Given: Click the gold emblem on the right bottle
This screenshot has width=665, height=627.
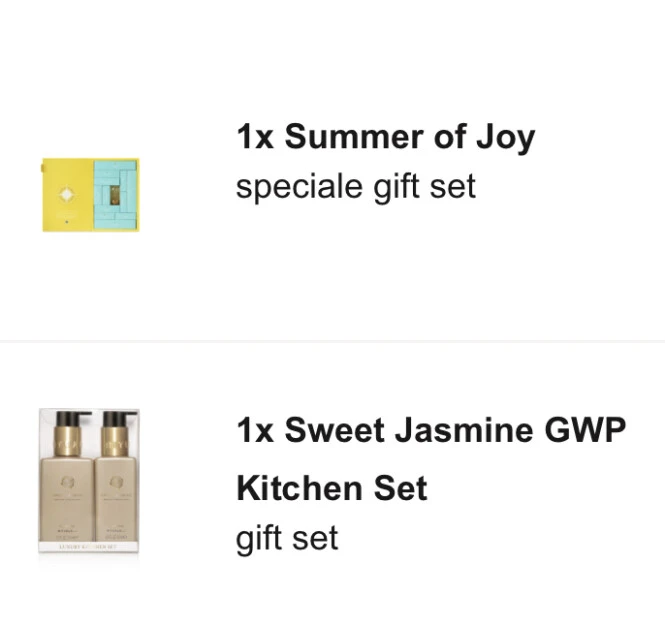Looking at the screenshot, I should click(116, 482).
